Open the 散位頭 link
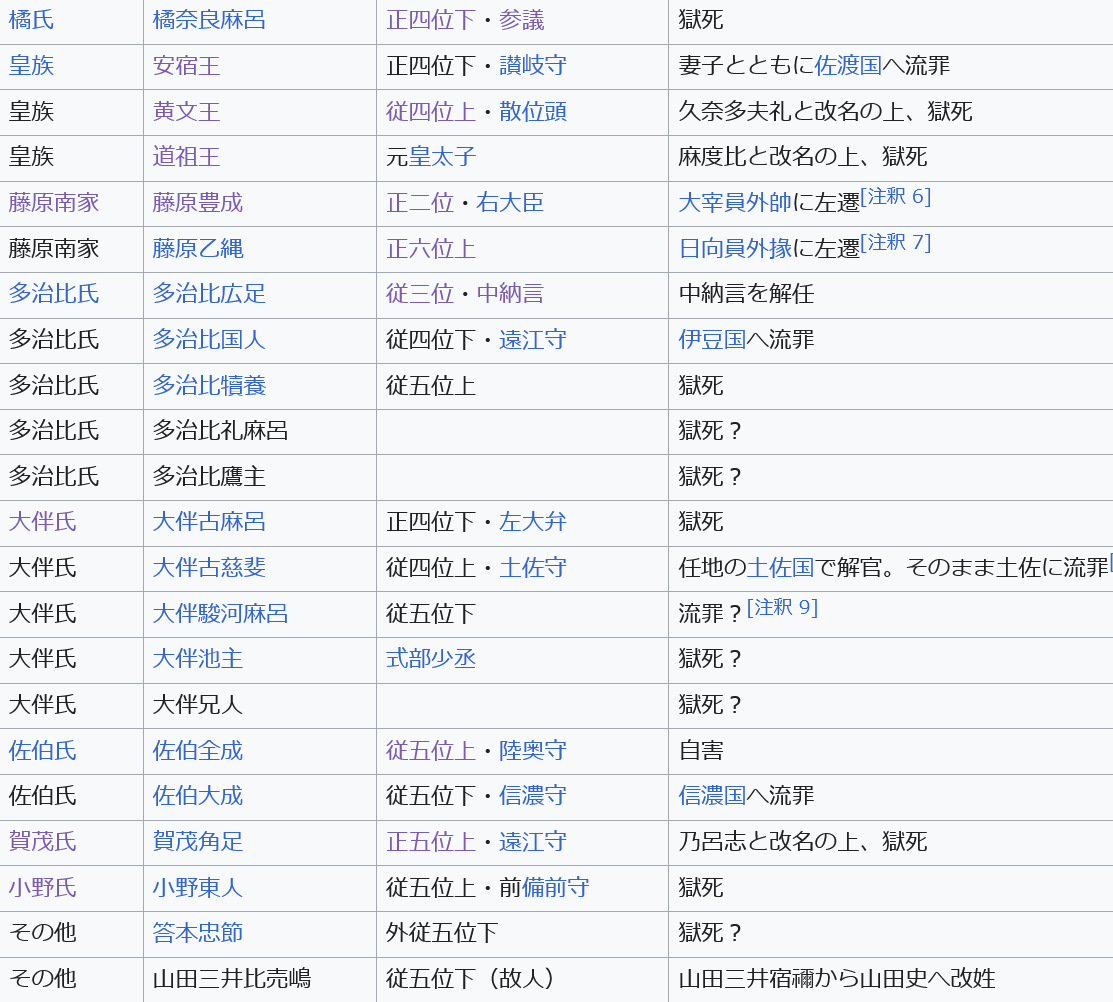The height and width of the screenshot is (1002, 1113). point(532,111)
